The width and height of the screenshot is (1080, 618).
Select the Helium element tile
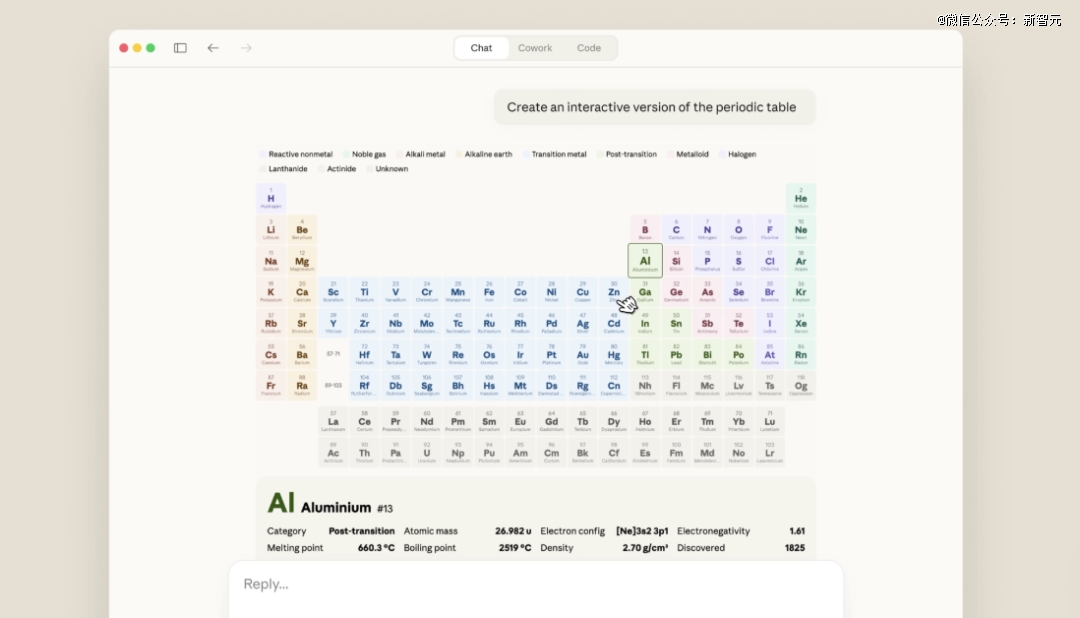click(801, 199)
